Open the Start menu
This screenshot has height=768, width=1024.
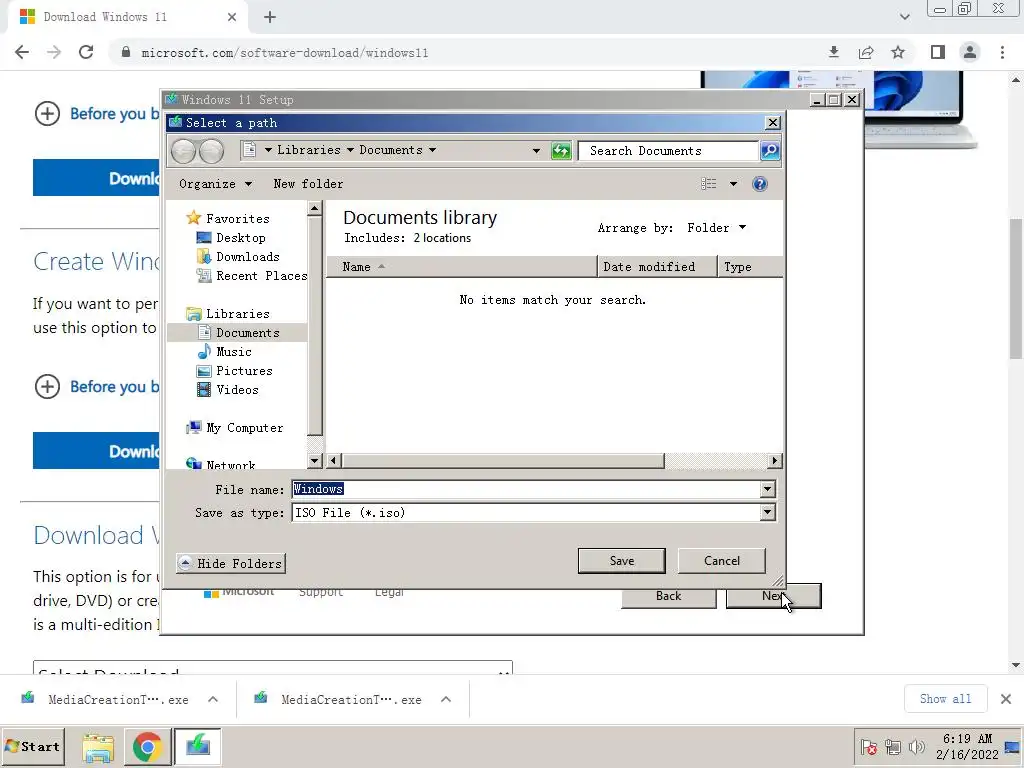(x=34, y=746)
